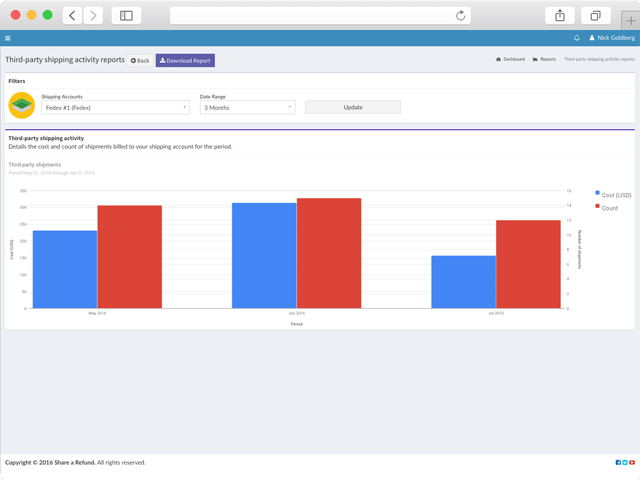The width and height of the screenshot is (640, 480).
Task: Click the YouTube icon in footer
Action: pos(632,462)
